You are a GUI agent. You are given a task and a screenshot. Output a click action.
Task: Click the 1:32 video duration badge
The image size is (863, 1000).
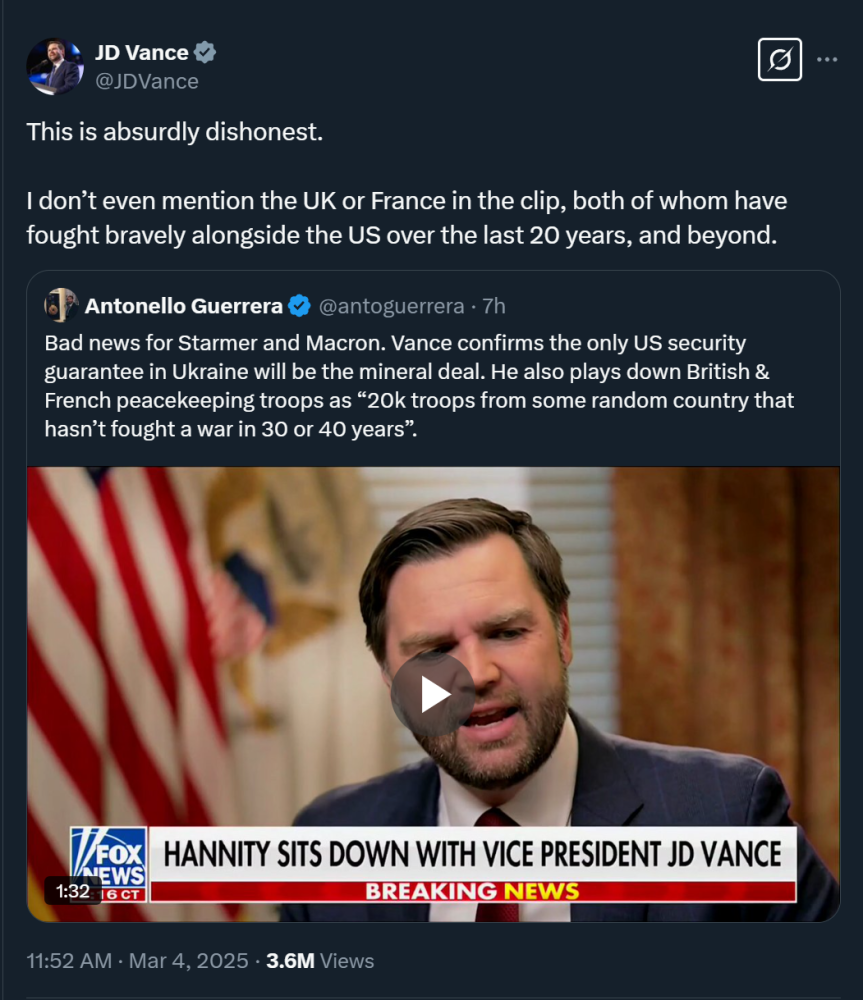coord(74,890)
